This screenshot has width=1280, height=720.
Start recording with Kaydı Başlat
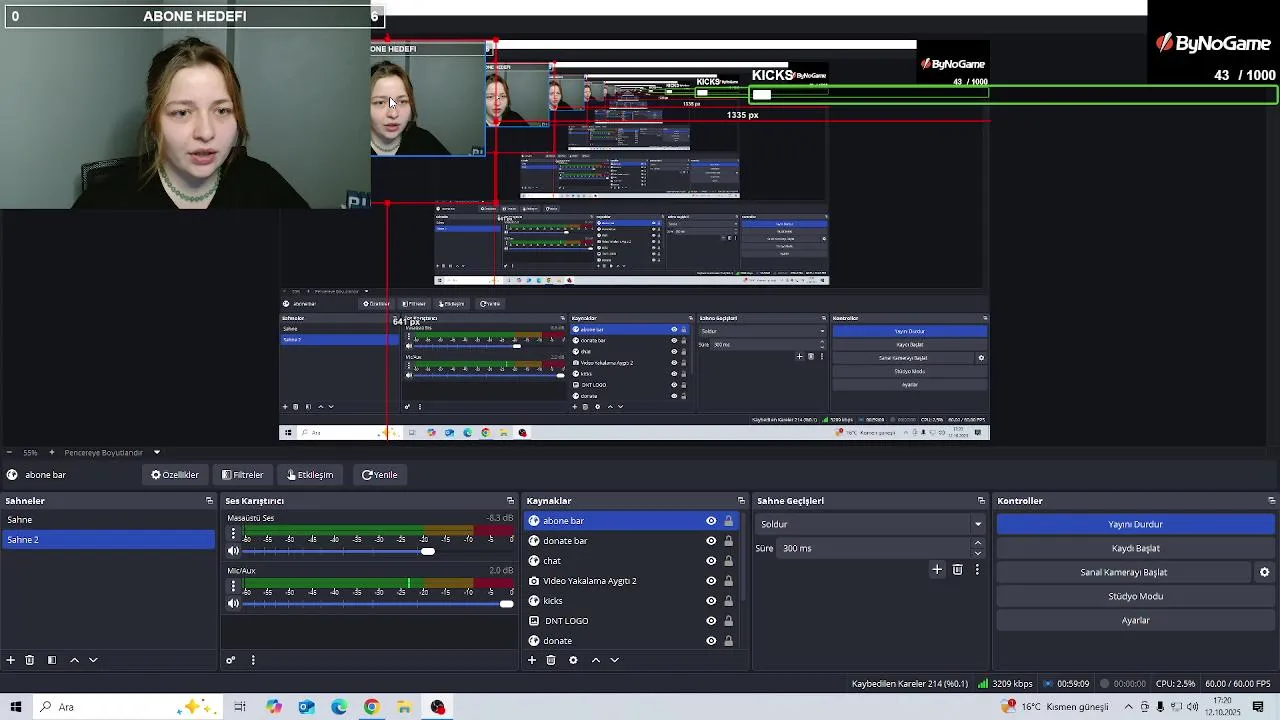[1135, 548]
